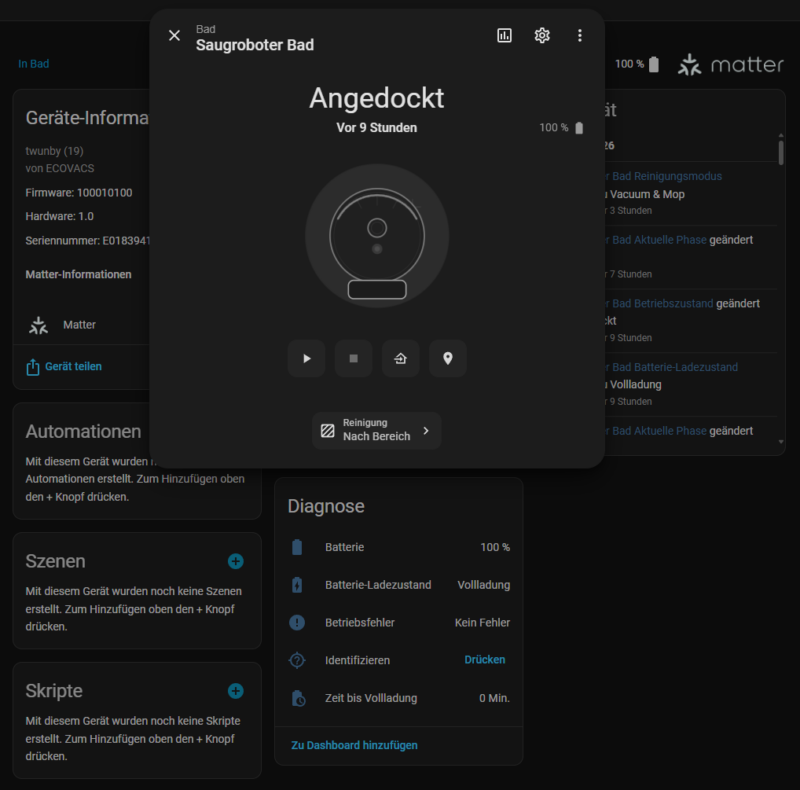Click the charging battery icon for Ladezustand
The image size is (800, 790).
[x=297, y=585]
